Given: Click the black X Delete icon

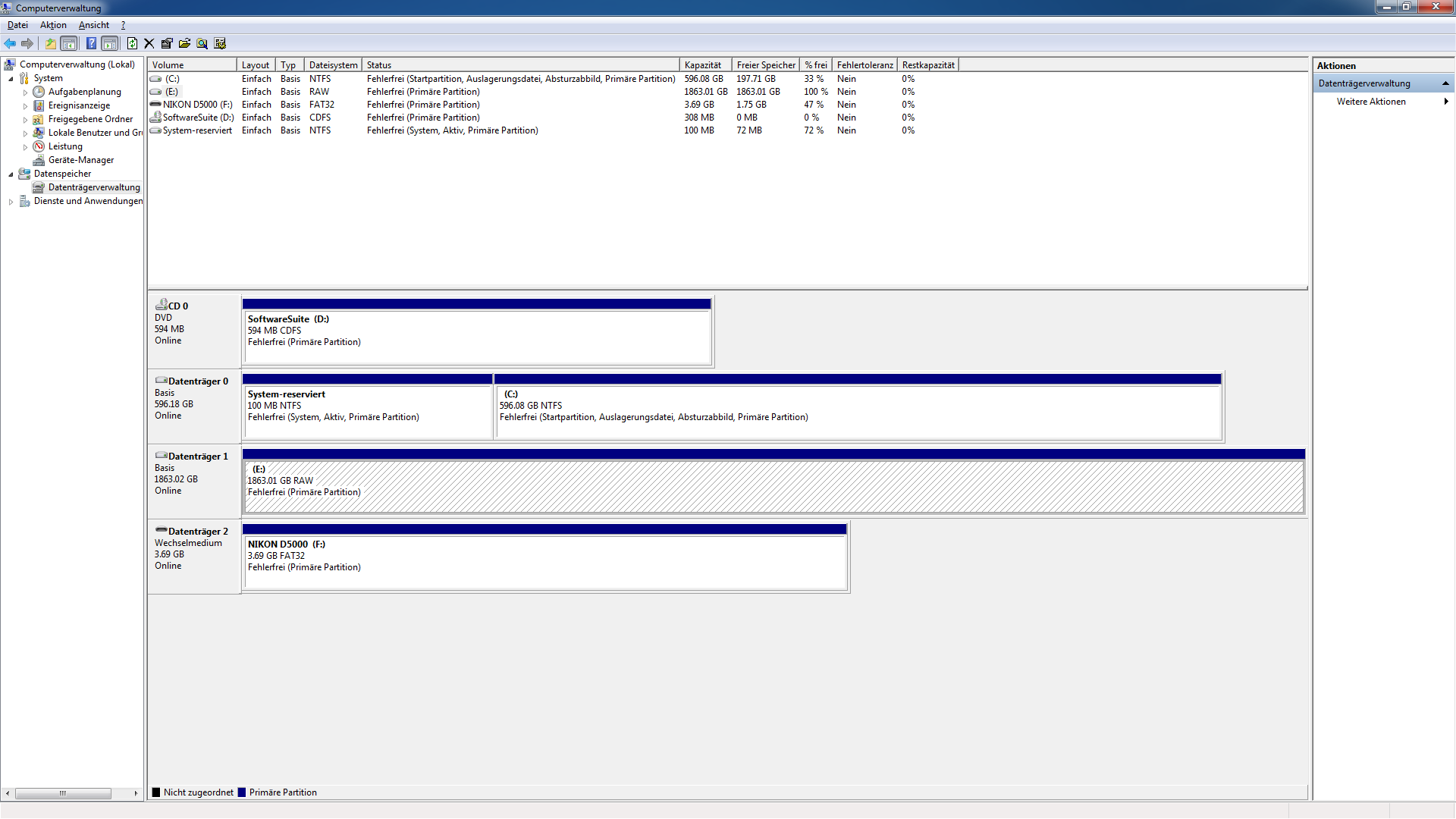Looking at the screenshot, I should click(x=149, y=43).
